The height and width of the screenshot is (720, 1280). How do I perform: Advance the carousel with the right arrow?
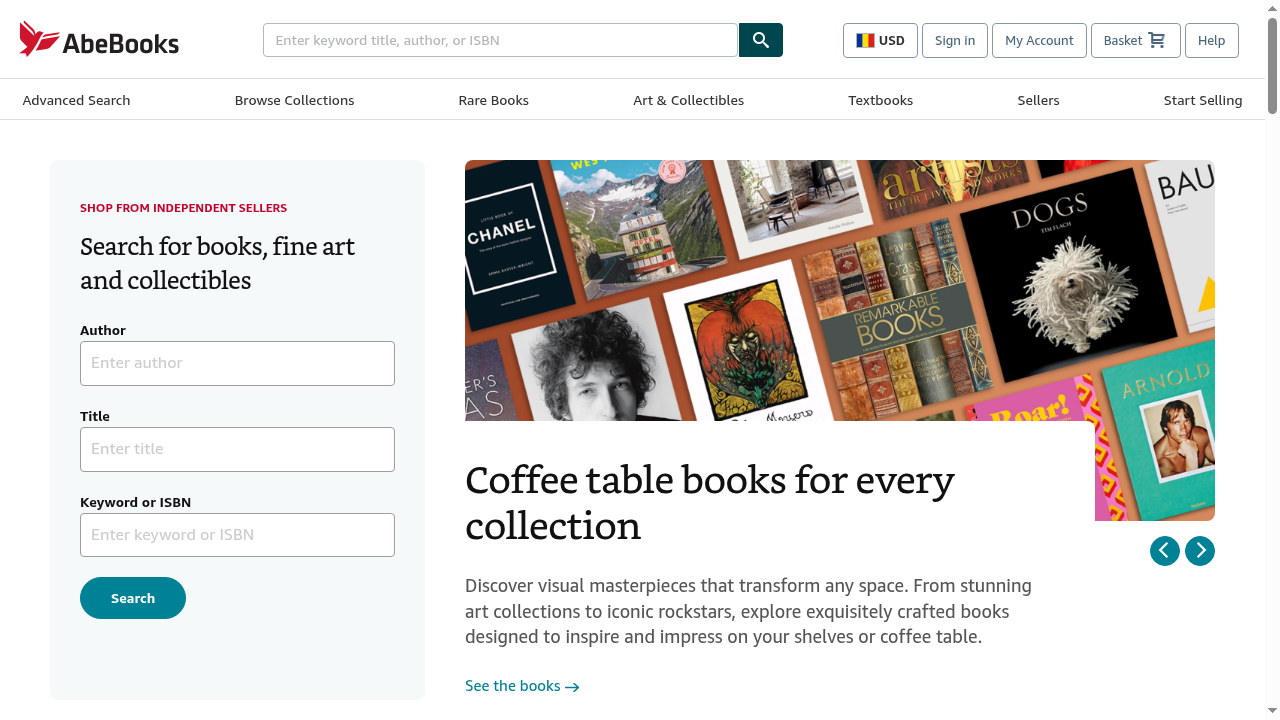point(1199,550)
